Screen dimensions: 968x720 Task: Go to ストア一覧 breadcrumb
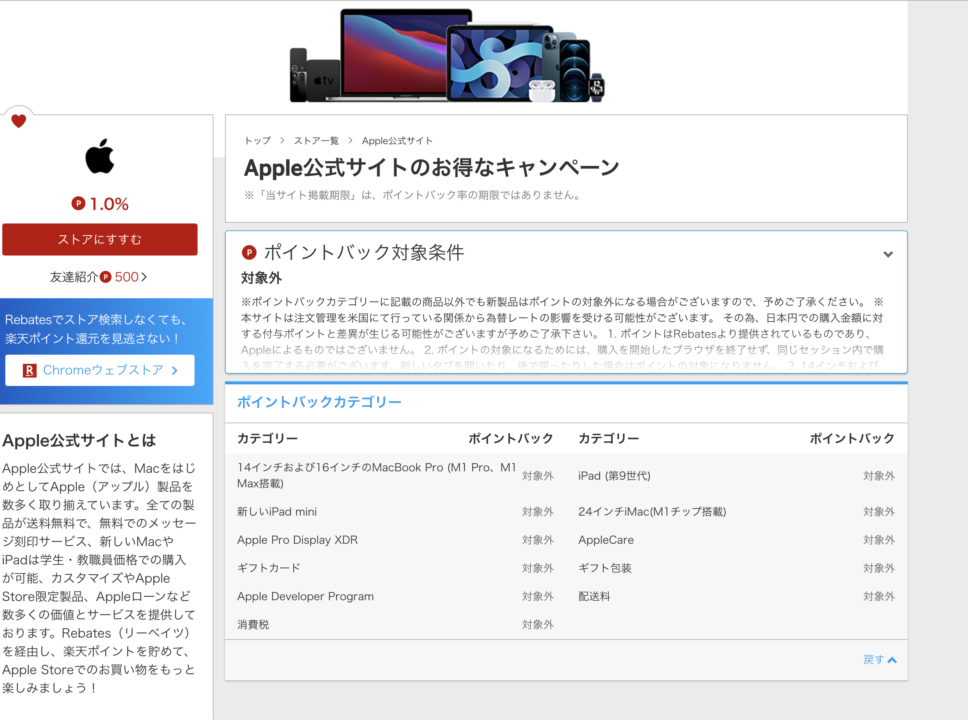point(316,141)
